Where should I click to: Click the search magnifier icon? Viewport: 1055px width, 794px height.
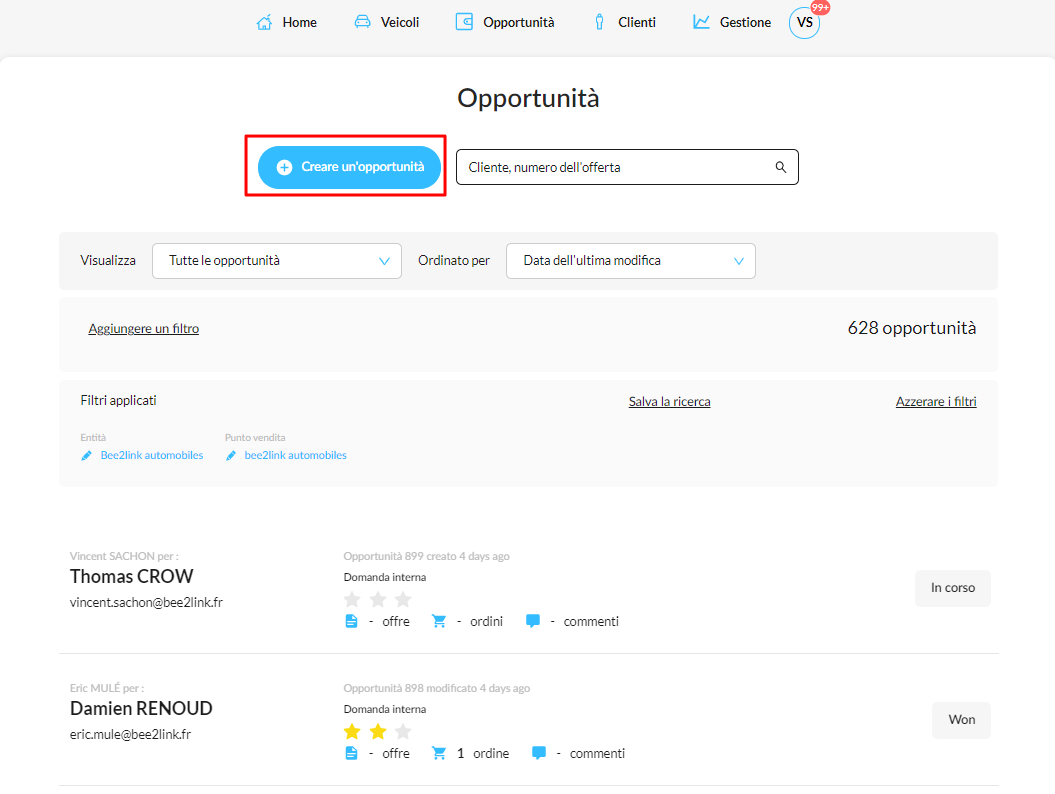click(x=780, y=167)
